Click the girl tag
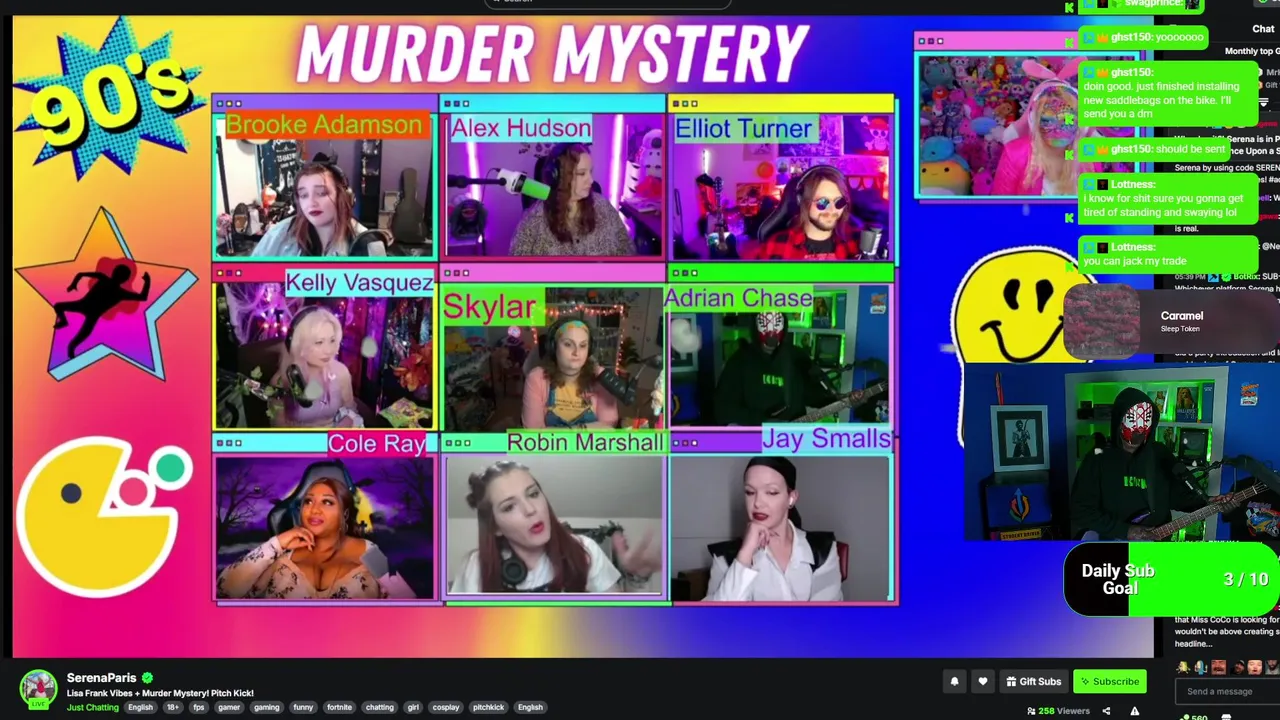 (413, 707)
